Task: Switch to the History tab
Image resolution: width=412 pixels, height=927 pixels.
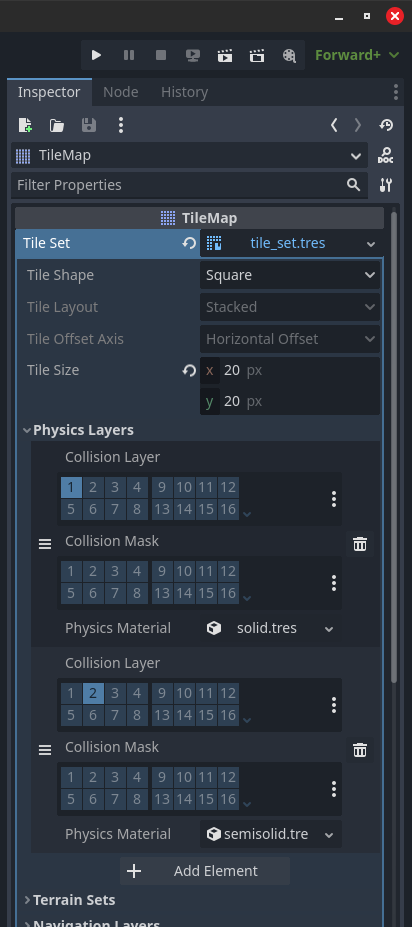Action: (x=184, y=92)
